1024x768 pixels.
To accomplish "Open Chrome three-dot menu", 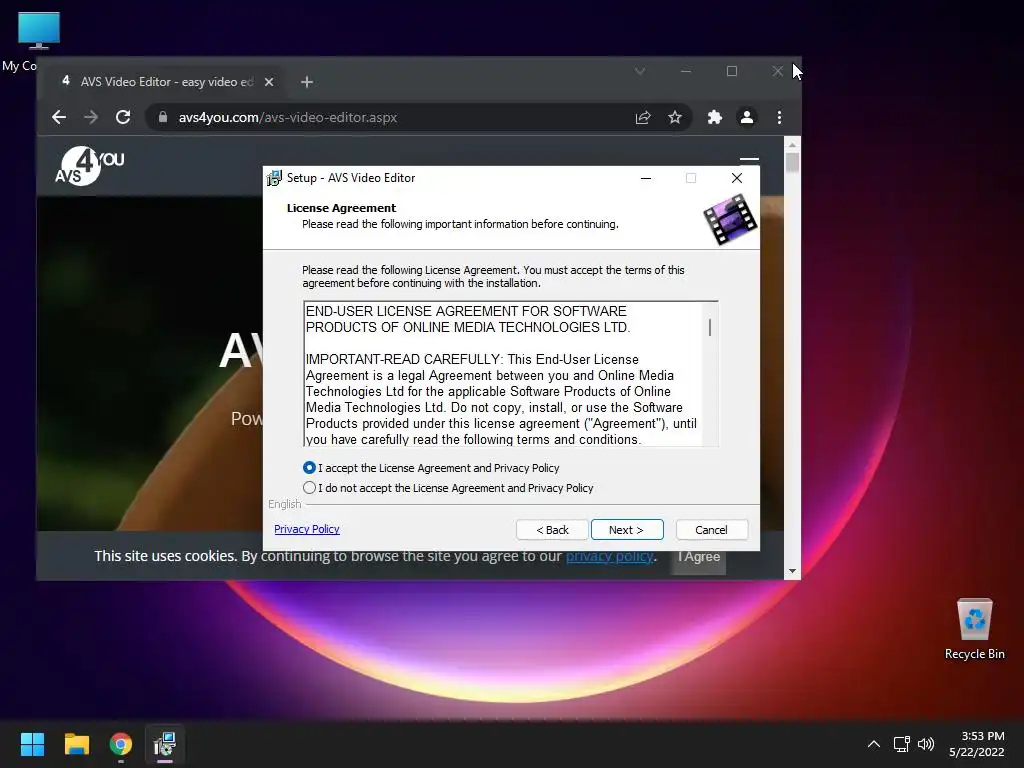I will coord(779,118).
